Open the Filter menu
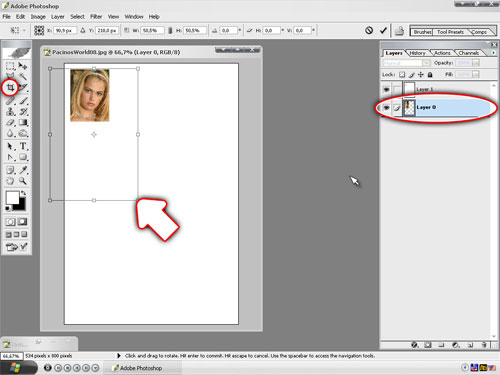The height and width of the screenshot is (375, 500). tap(96, 16)
